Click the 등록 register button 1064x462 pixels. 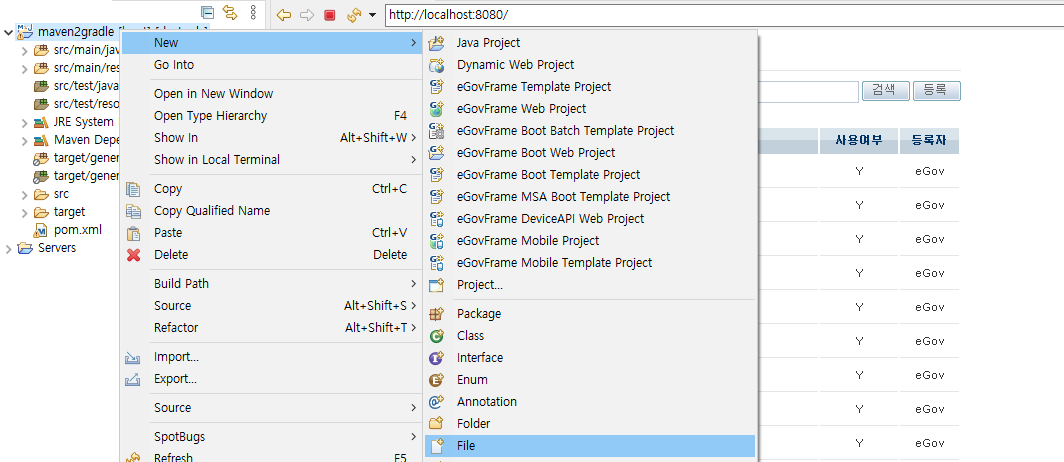point(936,91)
